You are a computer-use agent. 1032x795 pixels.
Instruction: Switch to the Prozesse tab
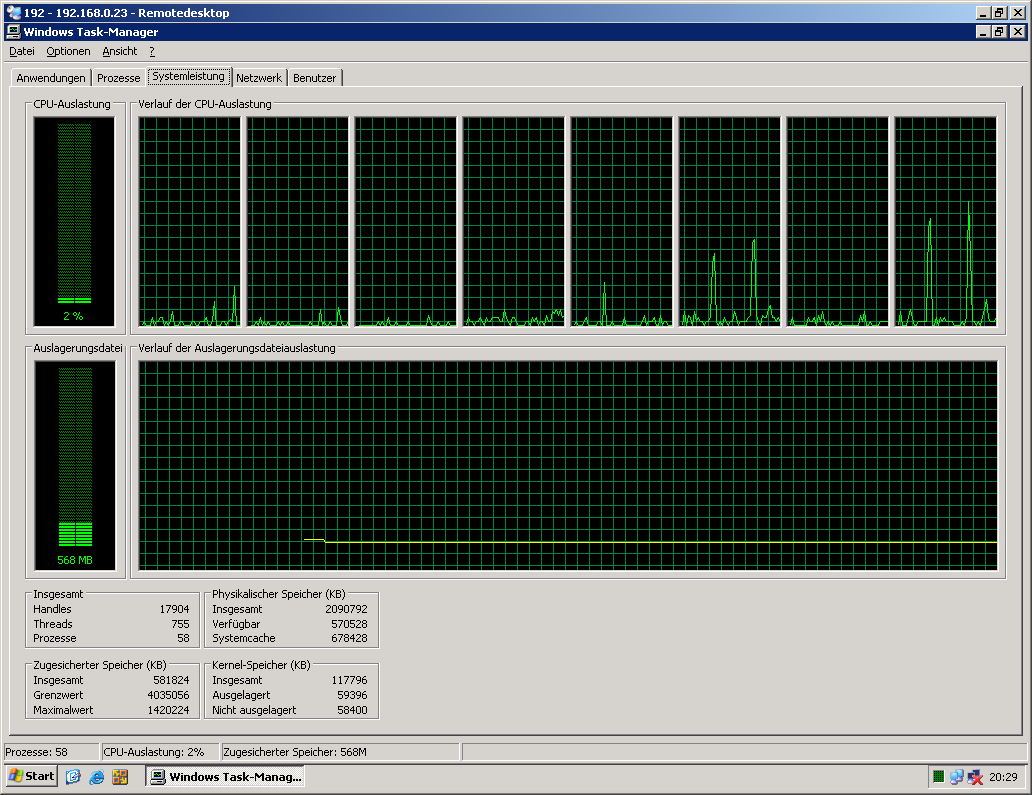[x=118, y=78]
